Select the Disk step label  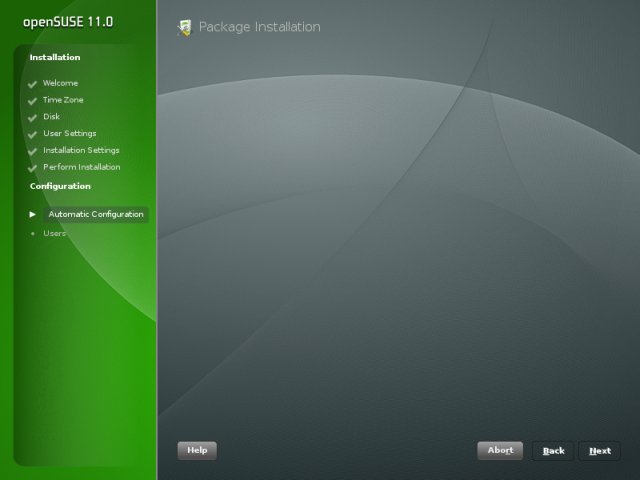pos(51,116)
